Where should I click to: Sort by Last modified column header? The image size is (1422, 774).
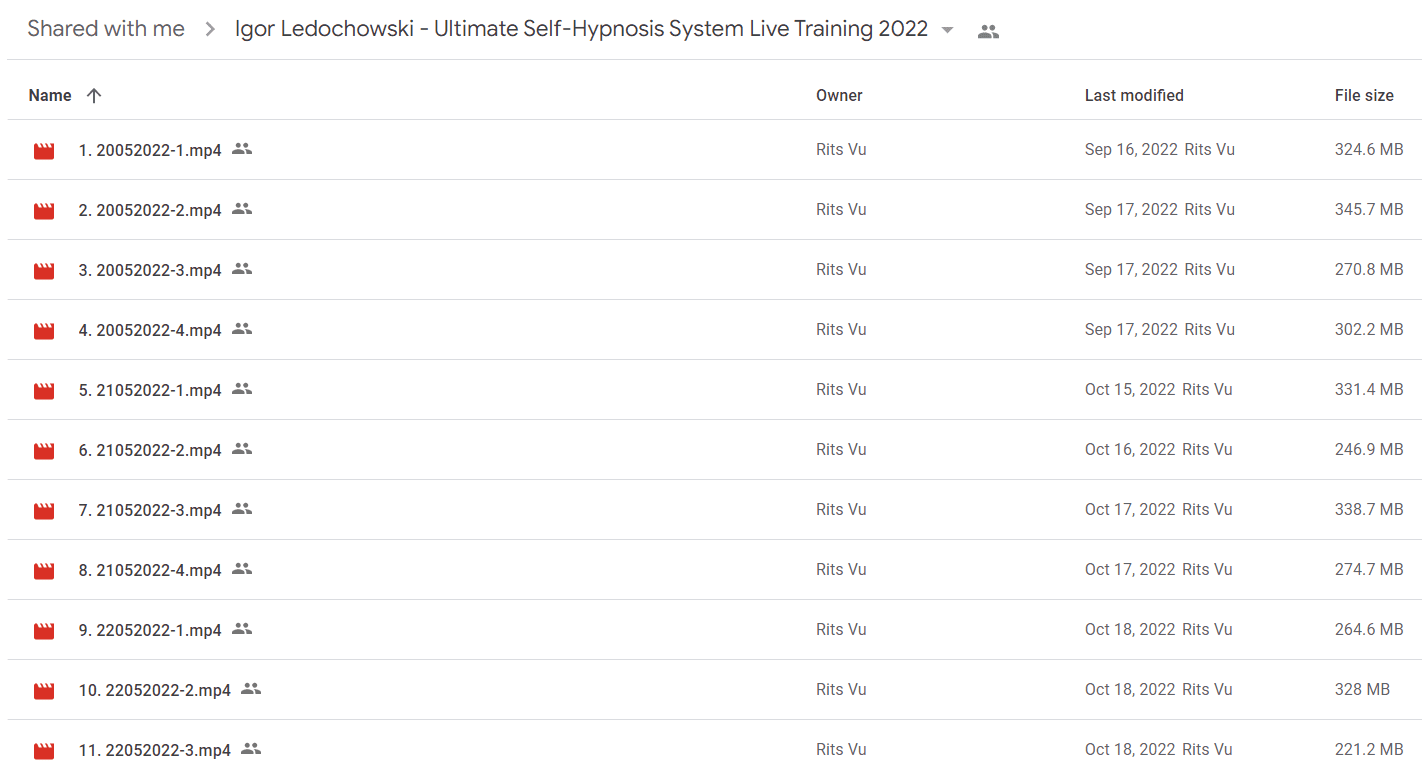coord(1134,96)
